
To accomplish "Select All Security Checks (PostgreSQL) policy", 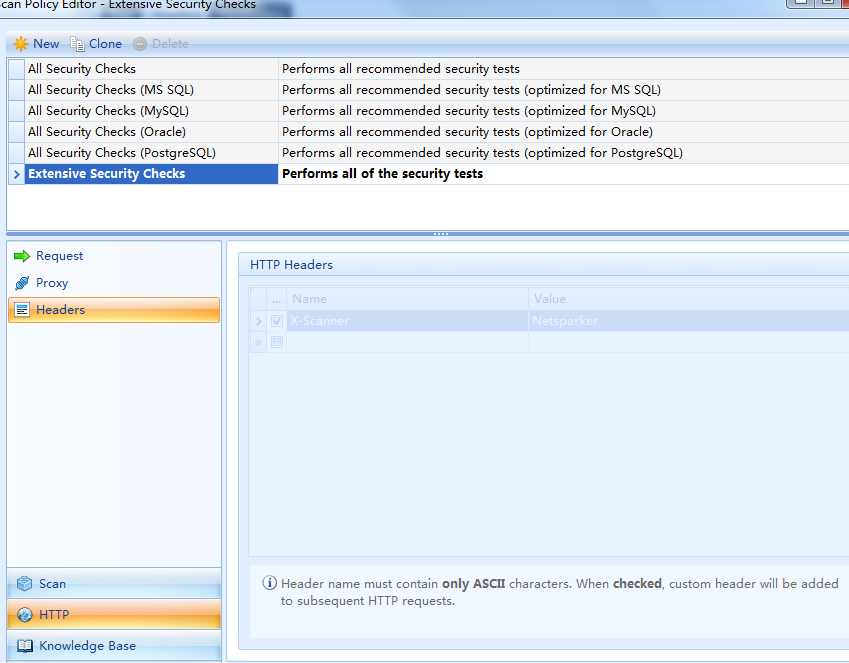I will pos(121,153).
